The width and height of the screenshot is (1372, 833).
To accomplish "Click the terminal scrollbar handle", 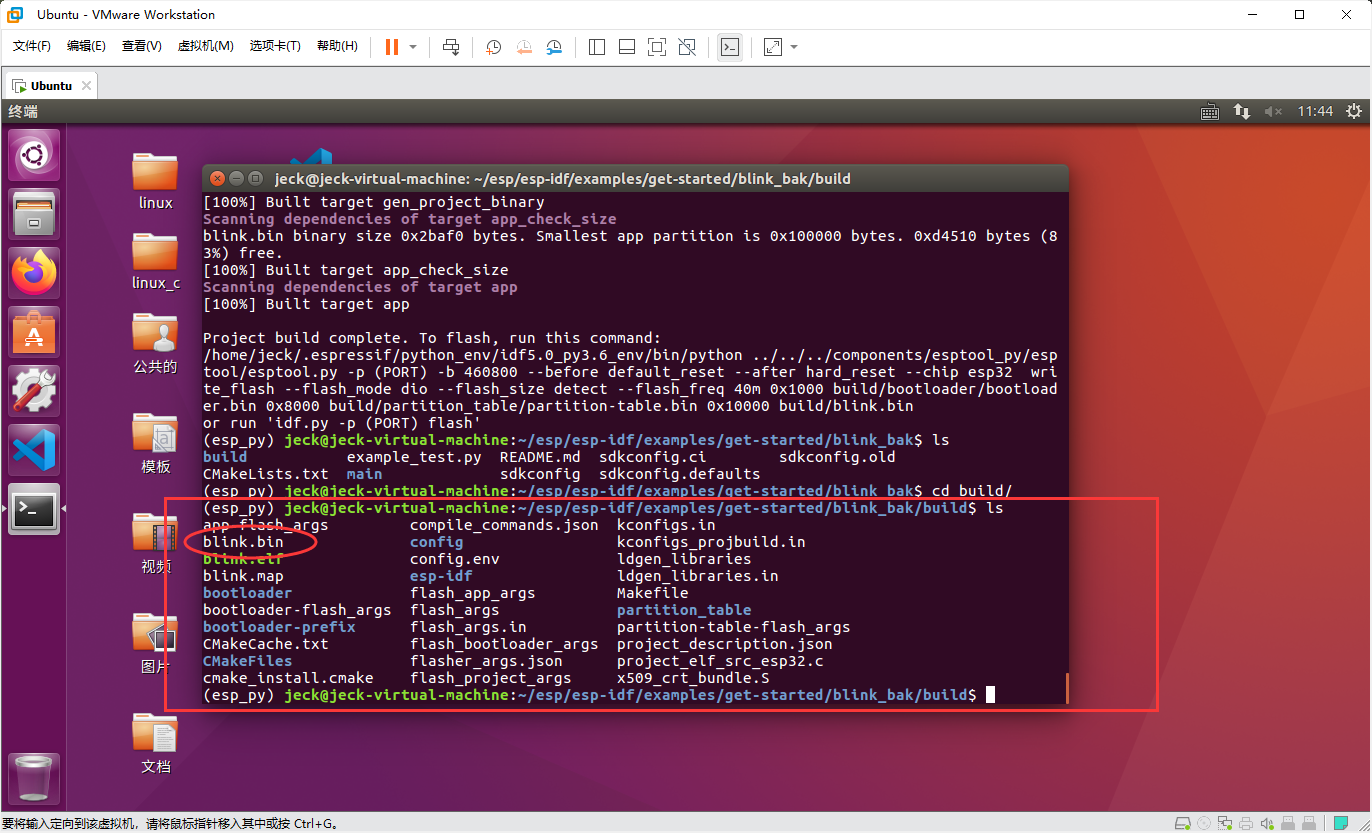I will click(x=1066, y=688).
